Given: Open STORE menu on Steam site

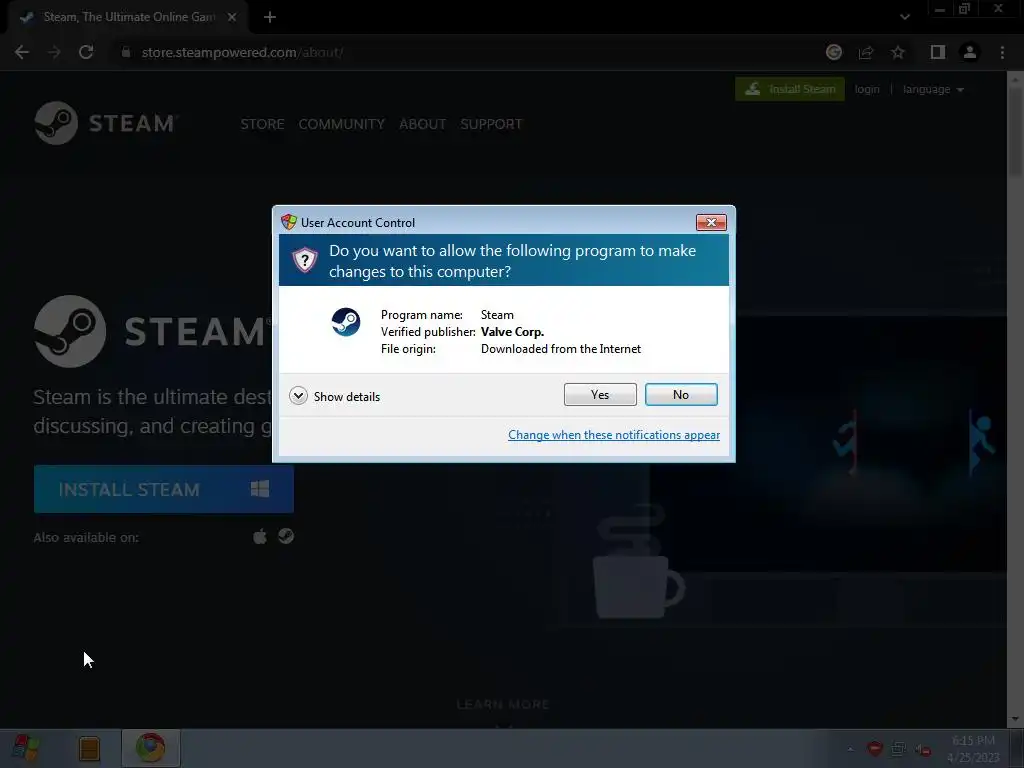Looking at the screenshot, I should click(x=262, y=124).
